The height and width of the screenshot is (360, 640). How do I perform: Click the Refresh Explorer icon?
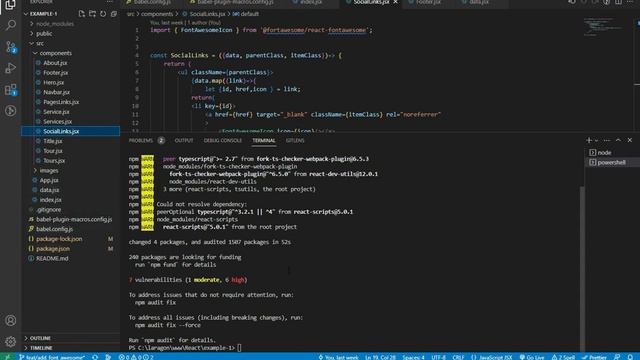[x=103, y=14]
